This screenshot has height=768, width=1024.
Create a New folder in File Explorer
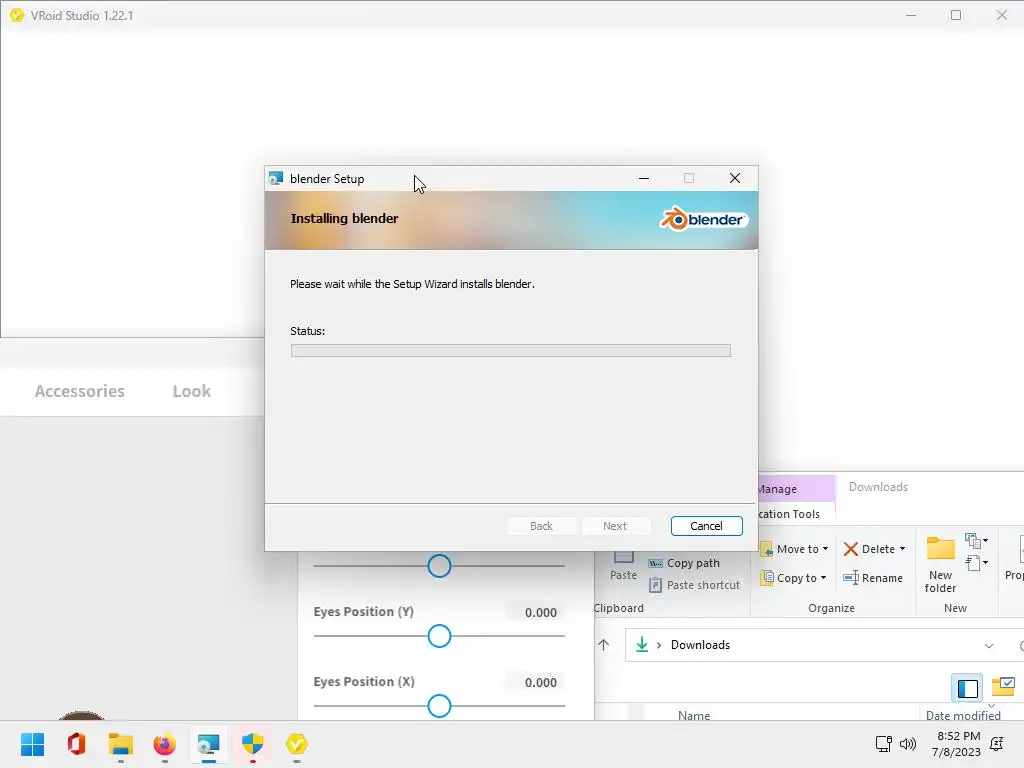940,564
